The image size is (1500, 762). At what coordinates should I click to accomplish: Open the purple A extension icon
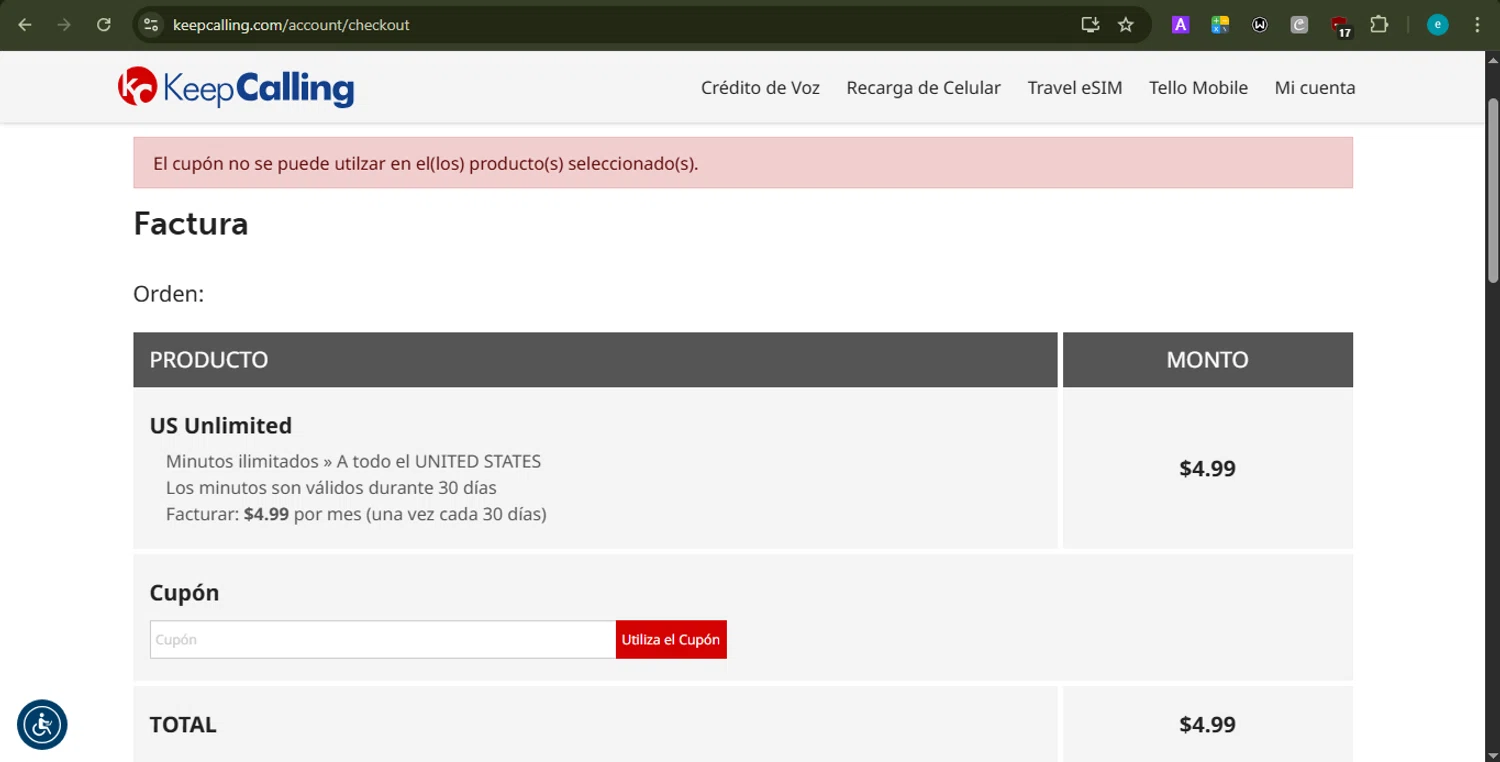tap(1180, 25)
